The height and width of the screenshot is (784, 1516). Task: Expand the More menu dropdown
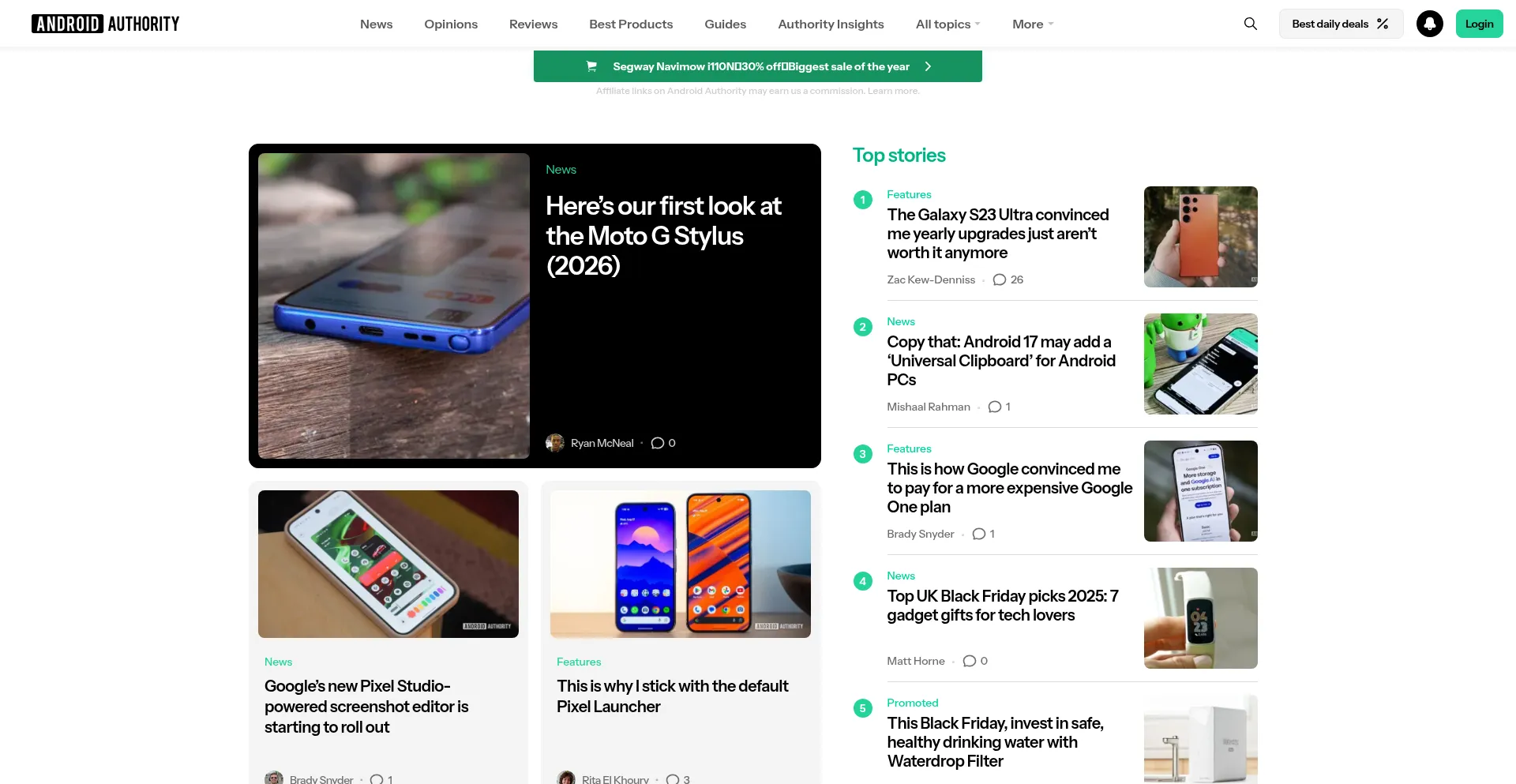(x=1033, y=24)
